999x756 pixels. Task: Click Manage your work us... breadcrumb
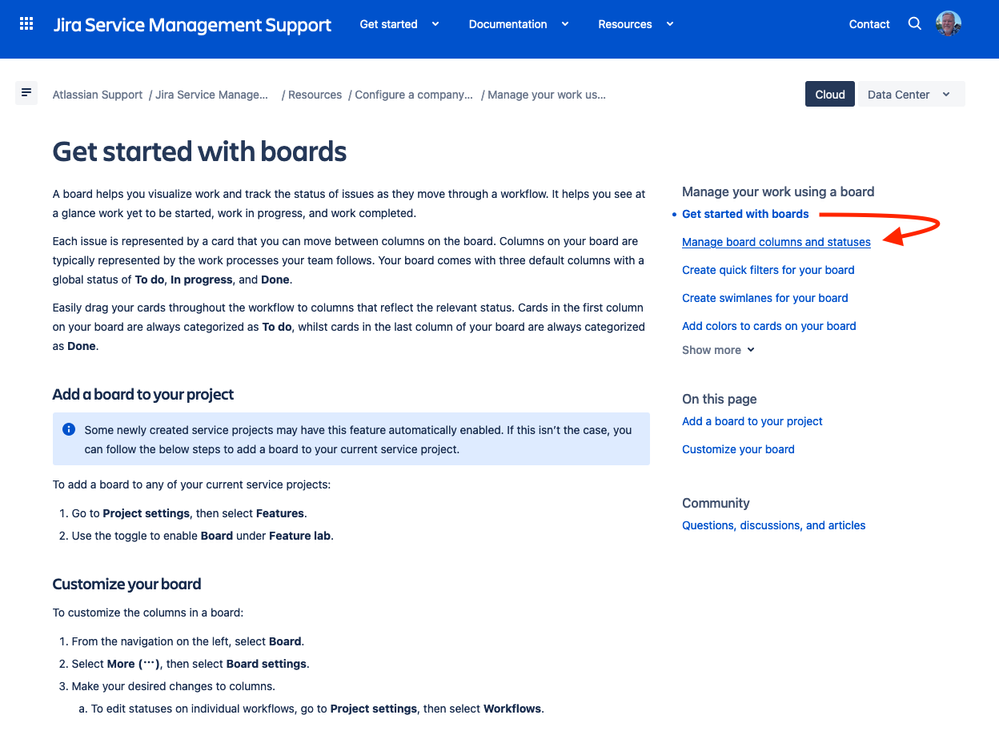[x=547, y=95]
